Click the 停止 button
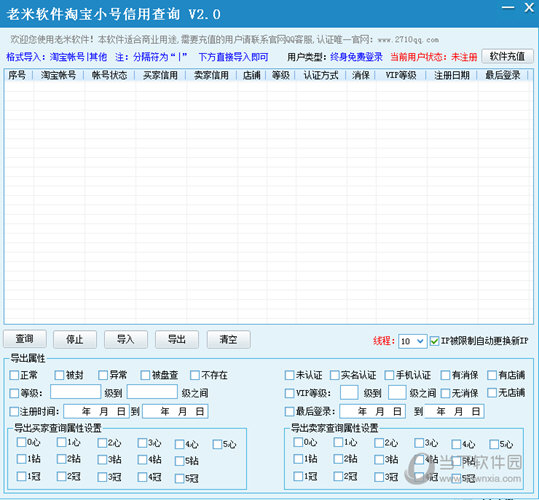 pyautogui.click(x=75, y=340)
